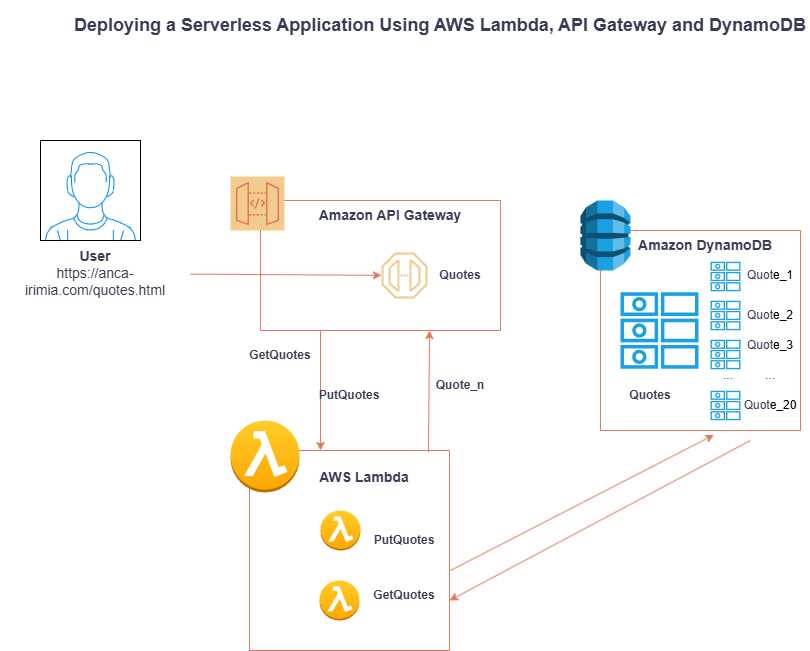Screen dimensions: 810x651
Task: Select the Amazon DynamoDB heading label
Action: [705, 245]
